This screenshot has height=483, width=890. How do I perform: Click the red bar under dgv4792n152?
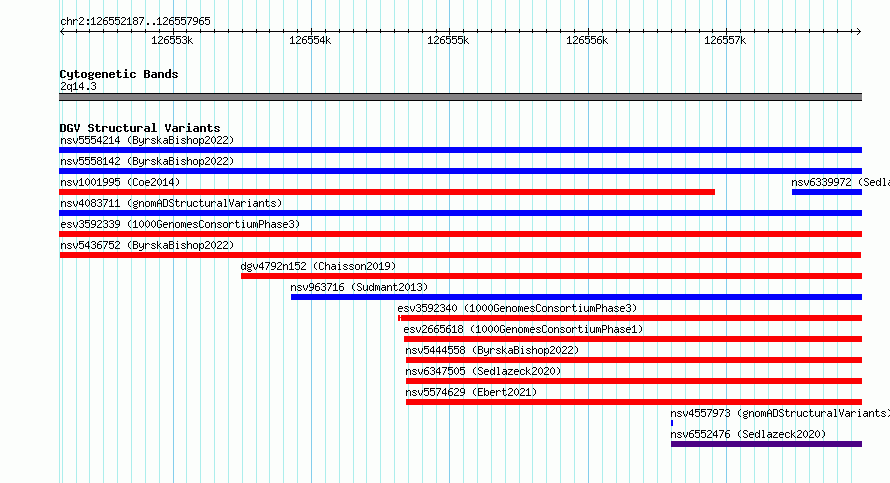(x=551, y=276)
